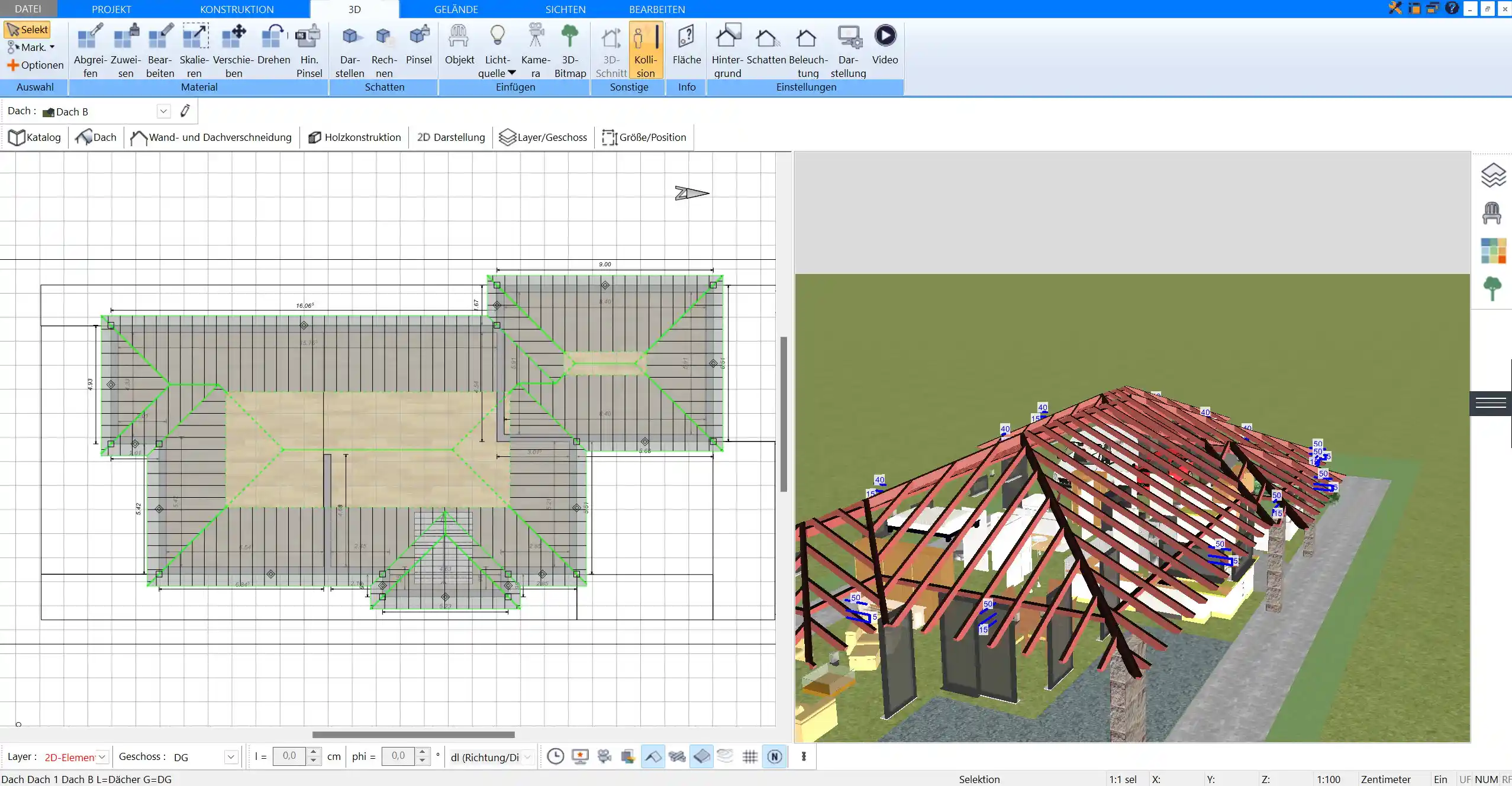Select the Abgreifen material picker tool
Image resolution: width=1512 pixels, height=786 pixels.
point(90,50)
